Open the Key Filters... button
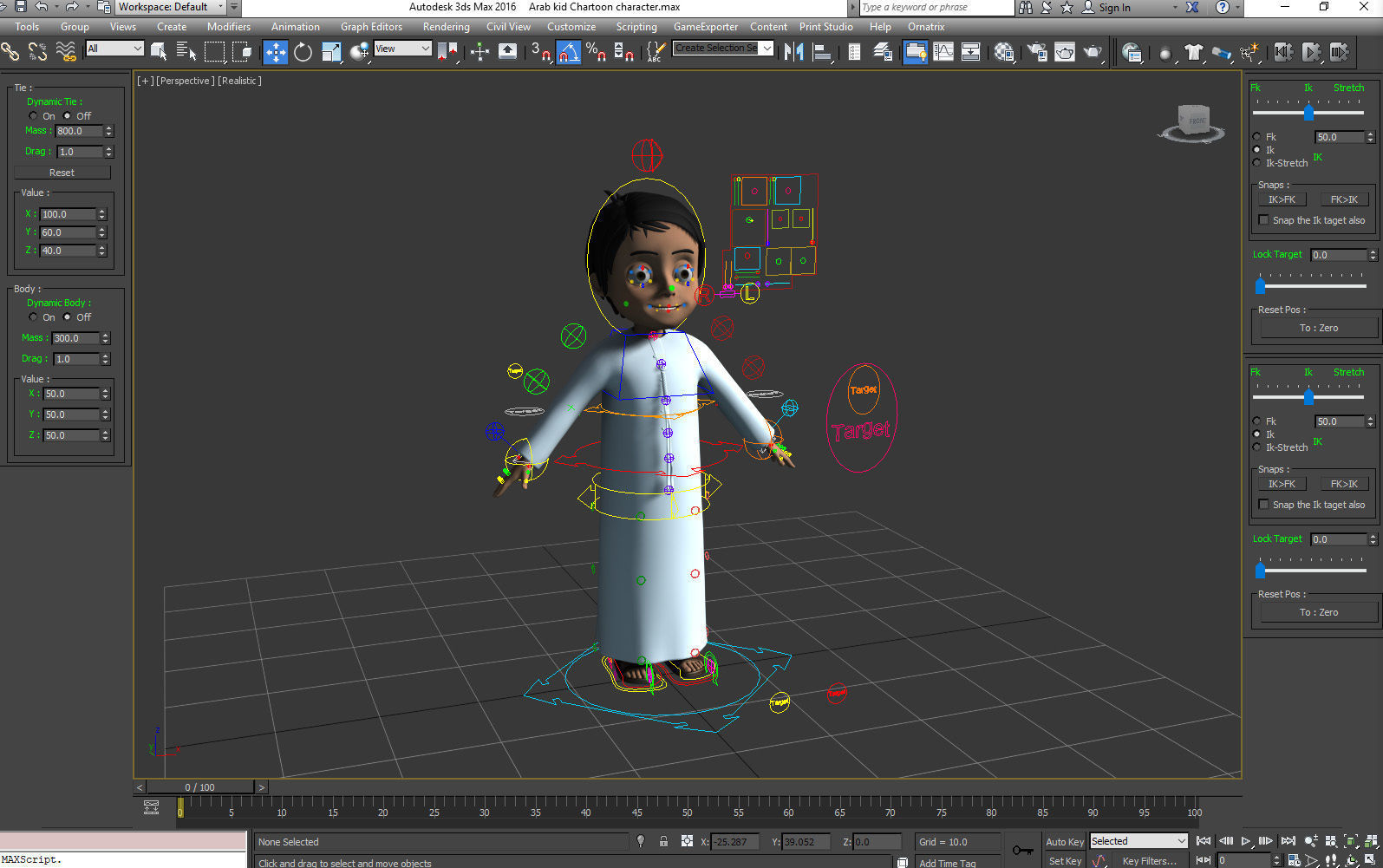The width and height of the screenshot is (1383, 868). point(1149,861)
